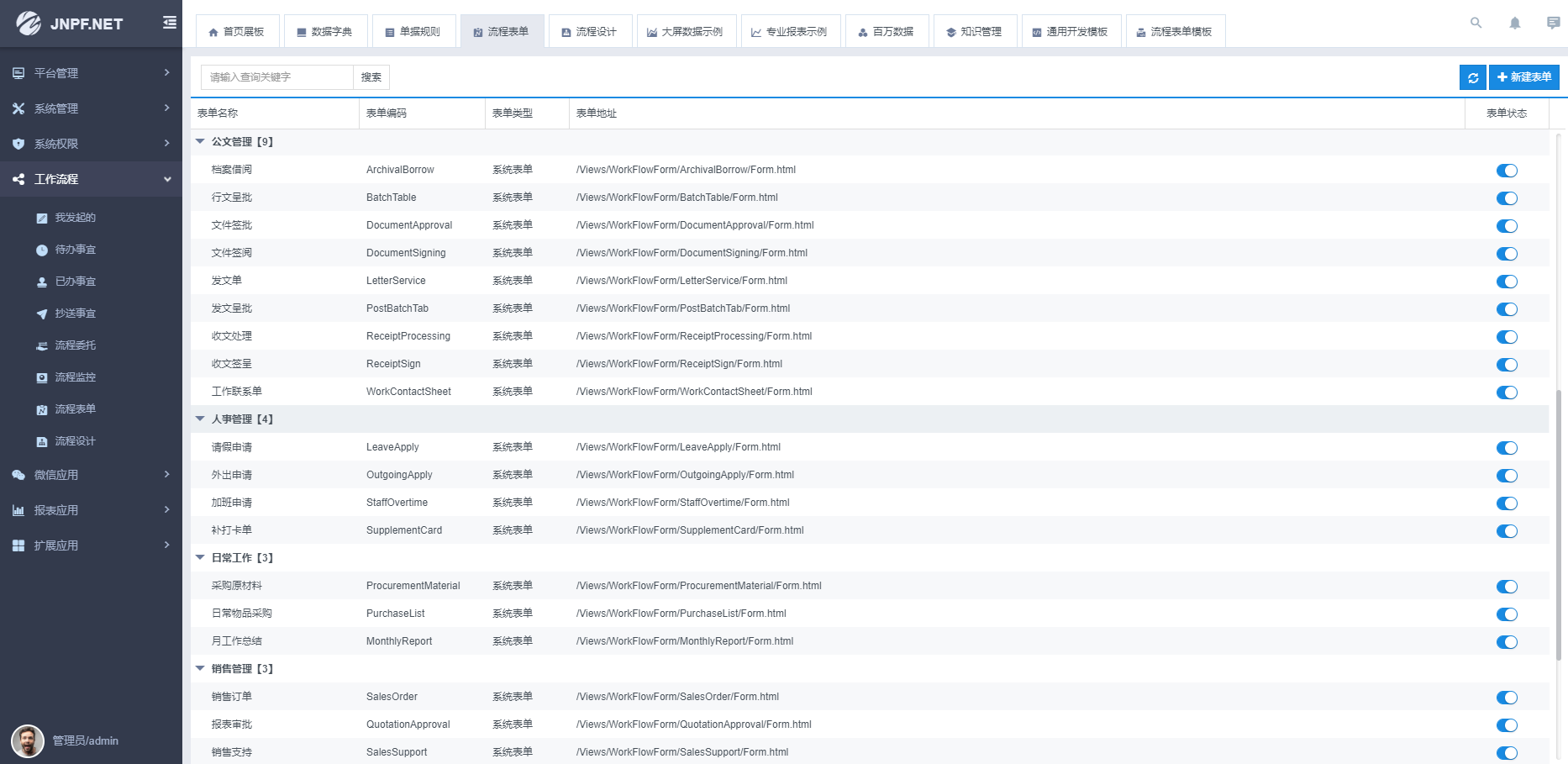Toggle status switch for LeaveApply form
This screenshot has width=1568, height=764.
point(1507,448)
